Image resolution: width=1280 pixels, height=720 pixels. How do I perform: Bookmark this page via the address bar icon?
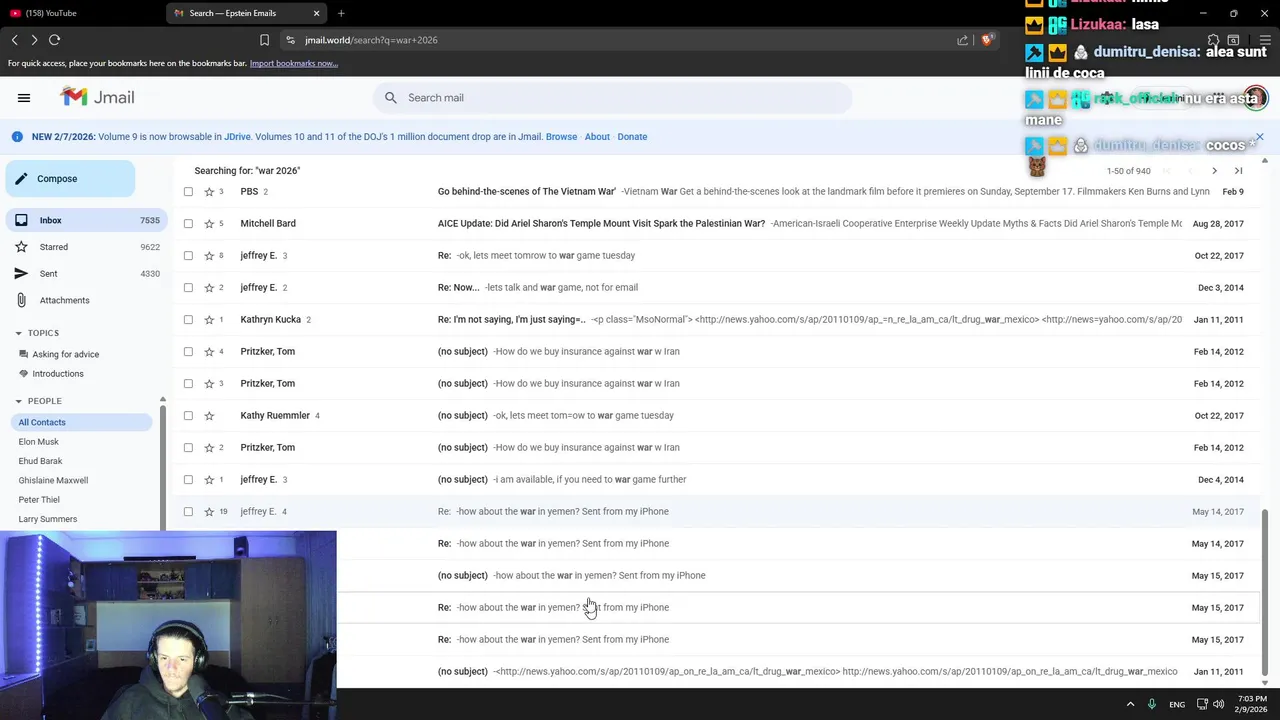point(264,40)
